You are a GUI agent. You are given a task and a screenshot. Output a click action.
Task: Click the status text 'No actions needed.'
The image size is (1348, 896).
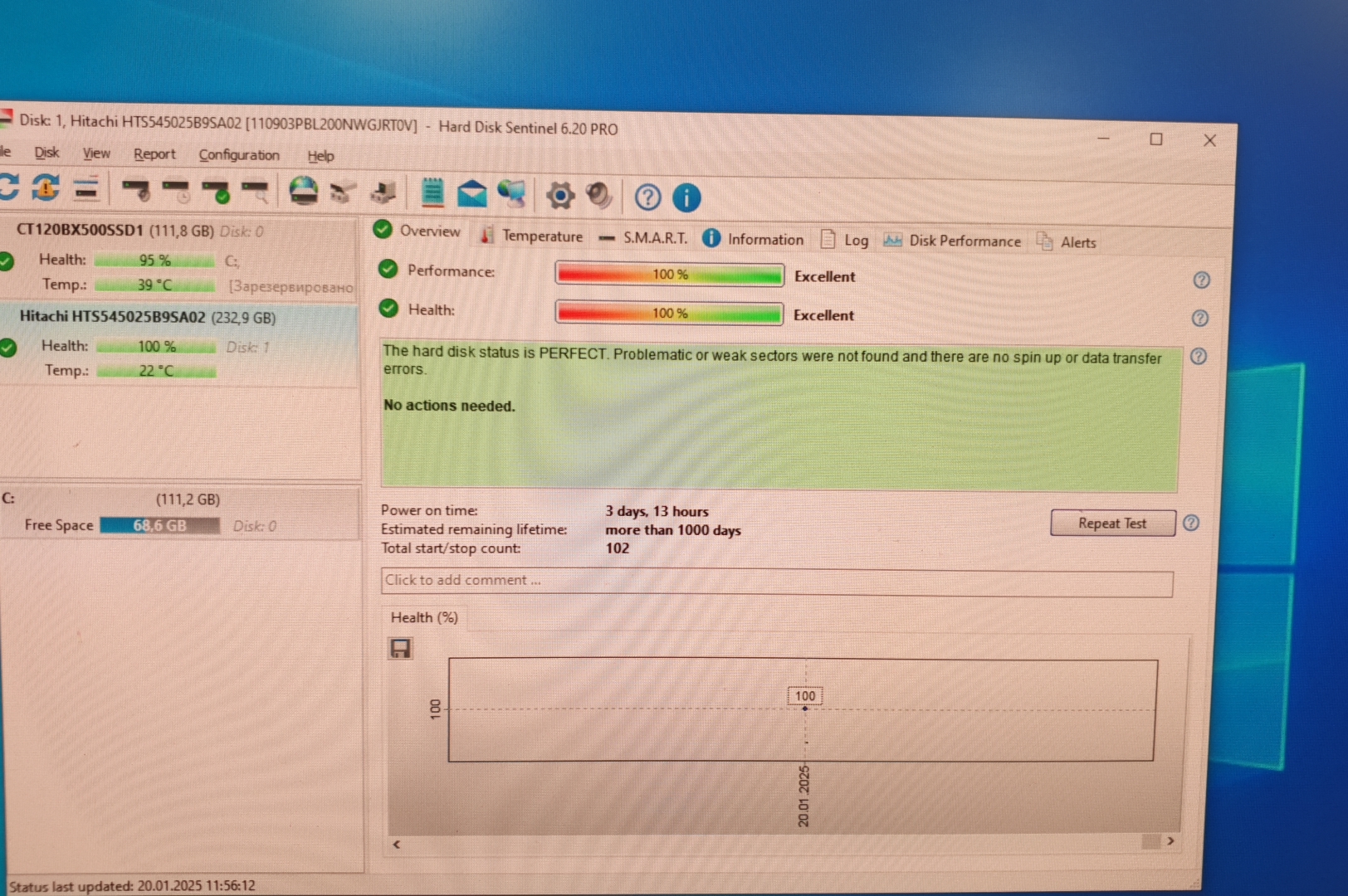pyautogui.click(x=449, y=406)
